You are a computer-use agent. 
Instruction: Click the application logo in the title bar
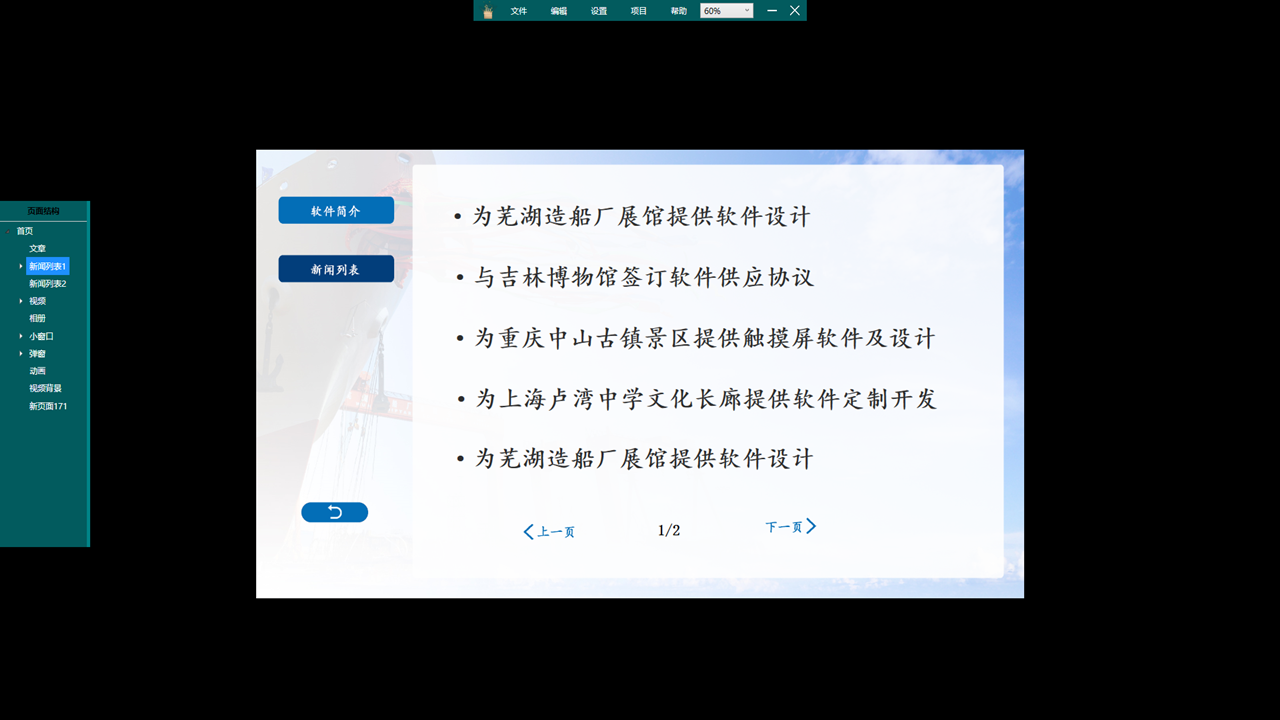pos(487,10)
